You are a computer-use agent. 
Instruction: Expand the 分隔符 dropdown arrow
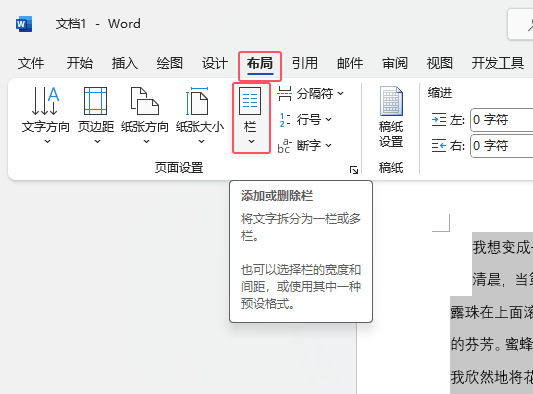coord(341,93)
